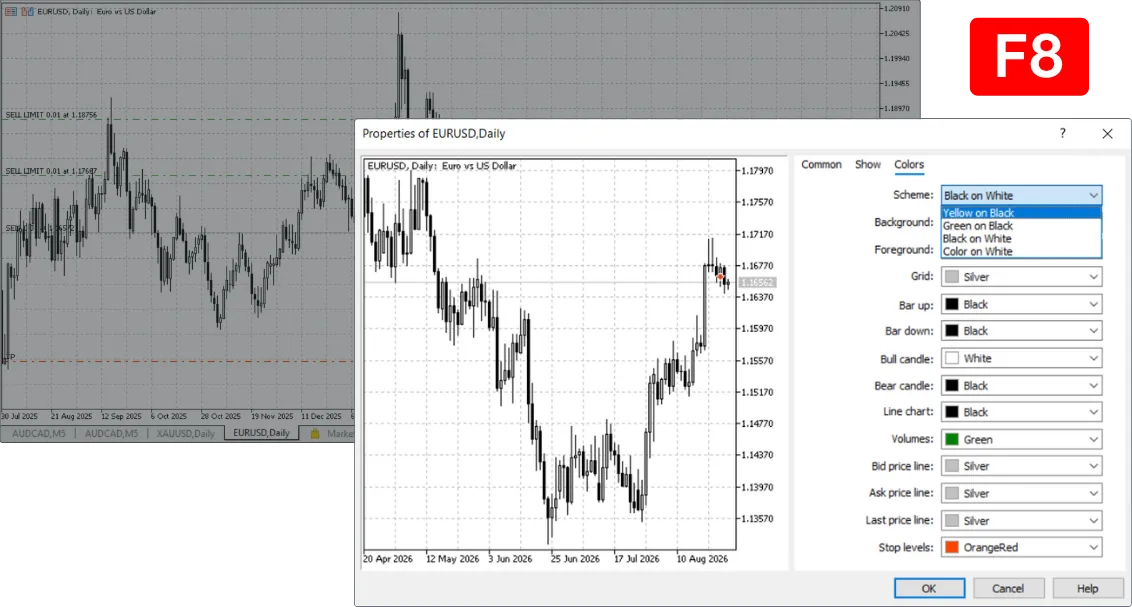Click the Grid Silver color swatch

point(952,277)
